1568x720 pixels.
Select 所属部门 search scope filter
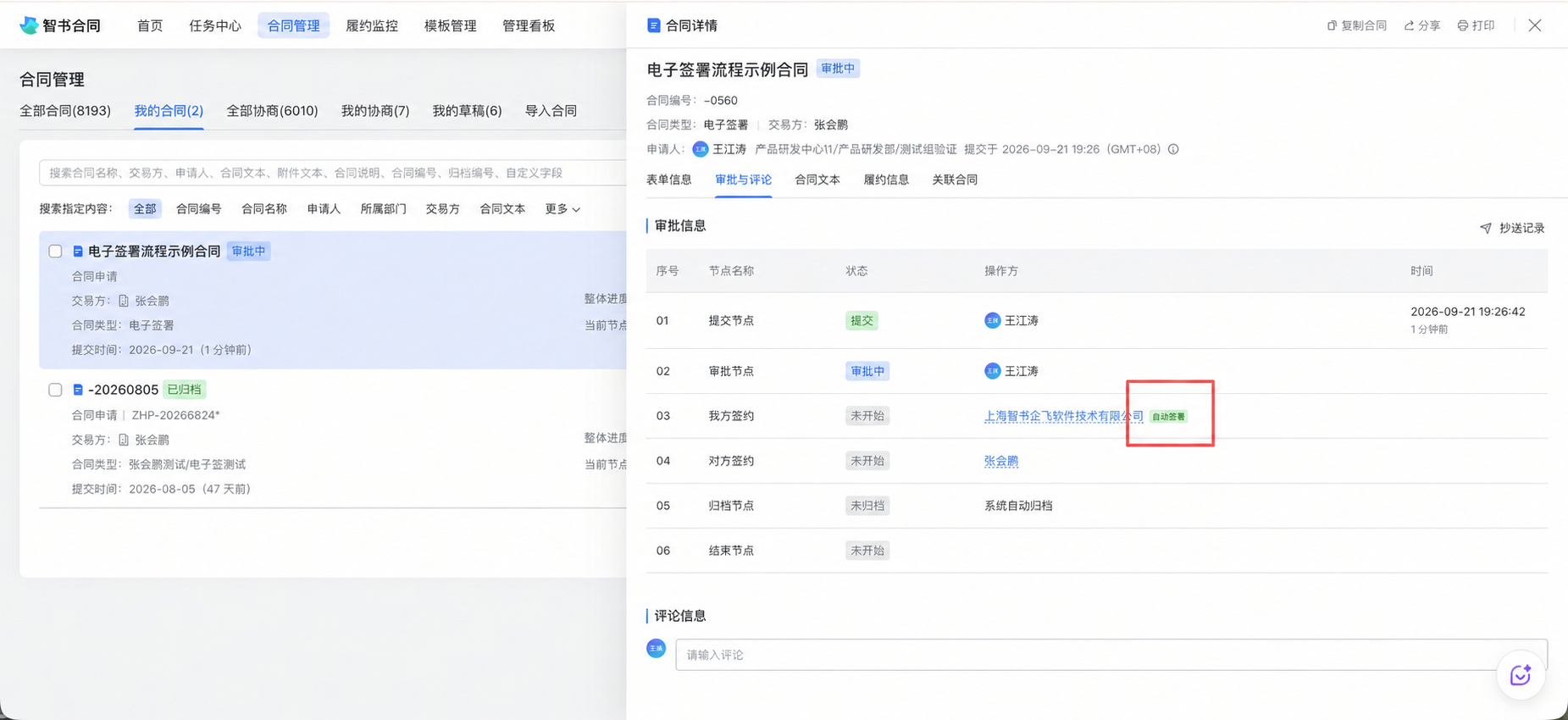pyautogui.click(x=383, y=209)
